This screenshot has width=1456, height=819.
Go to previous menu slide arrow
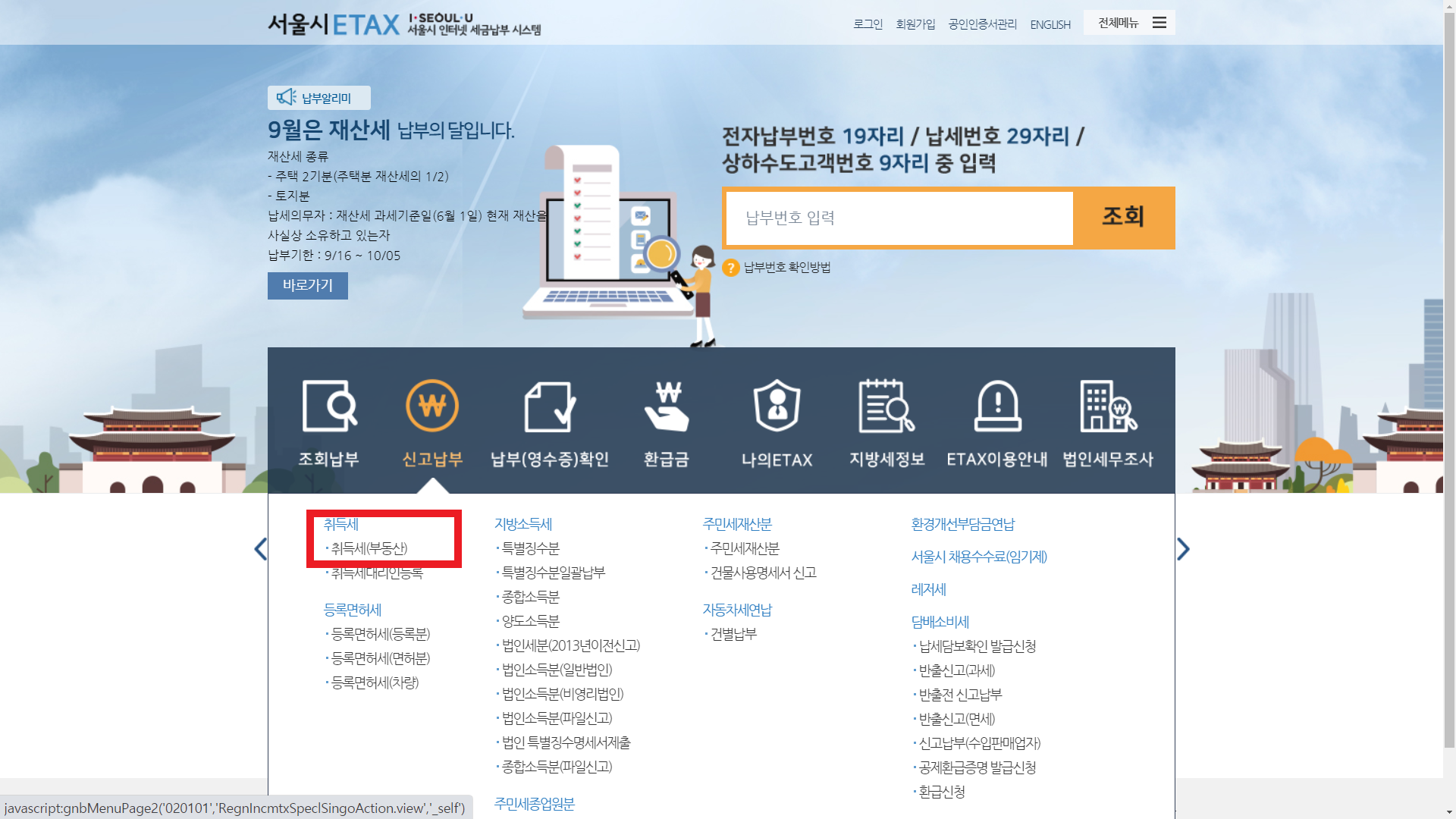tap(261, 549)
